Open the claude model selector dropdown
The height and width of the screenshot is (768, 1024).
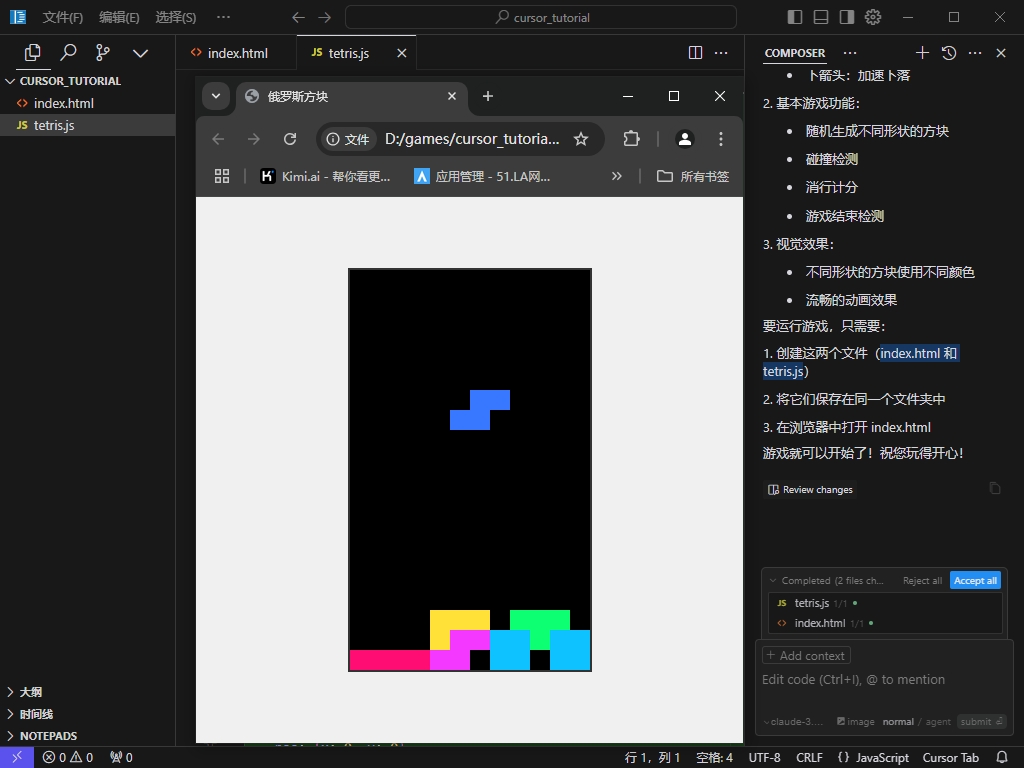(795, 722)
